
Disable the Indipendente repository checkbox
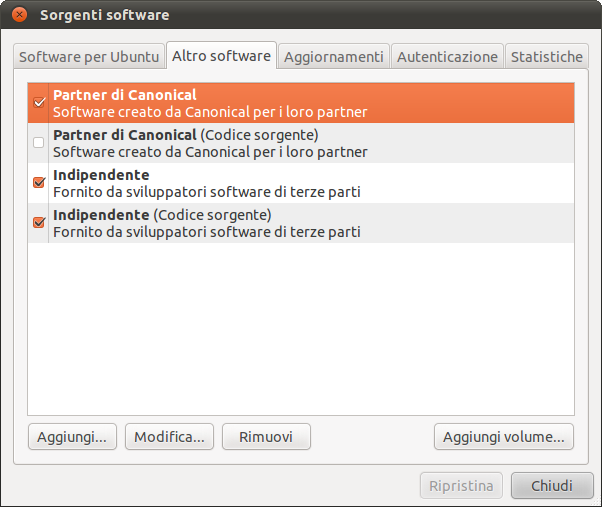tap(39, 183)
